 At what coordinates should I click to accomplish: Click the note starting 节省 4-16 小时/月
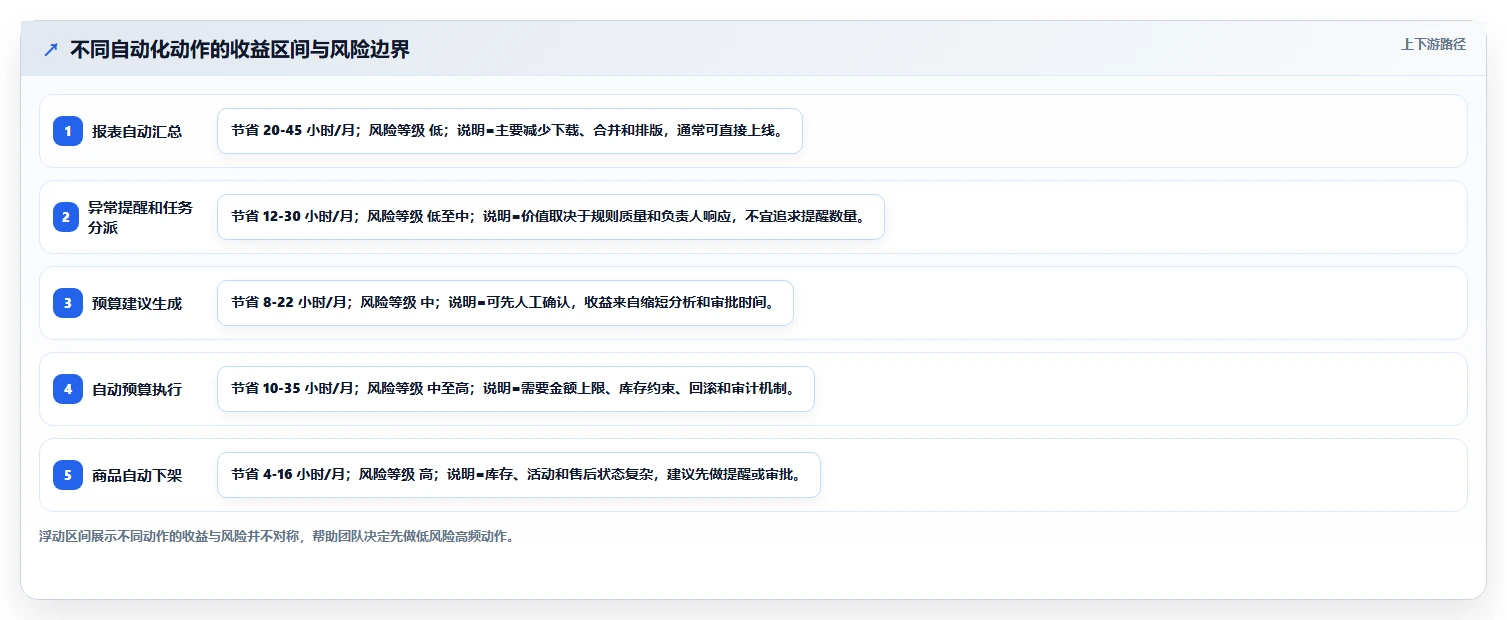coord(519,475)
